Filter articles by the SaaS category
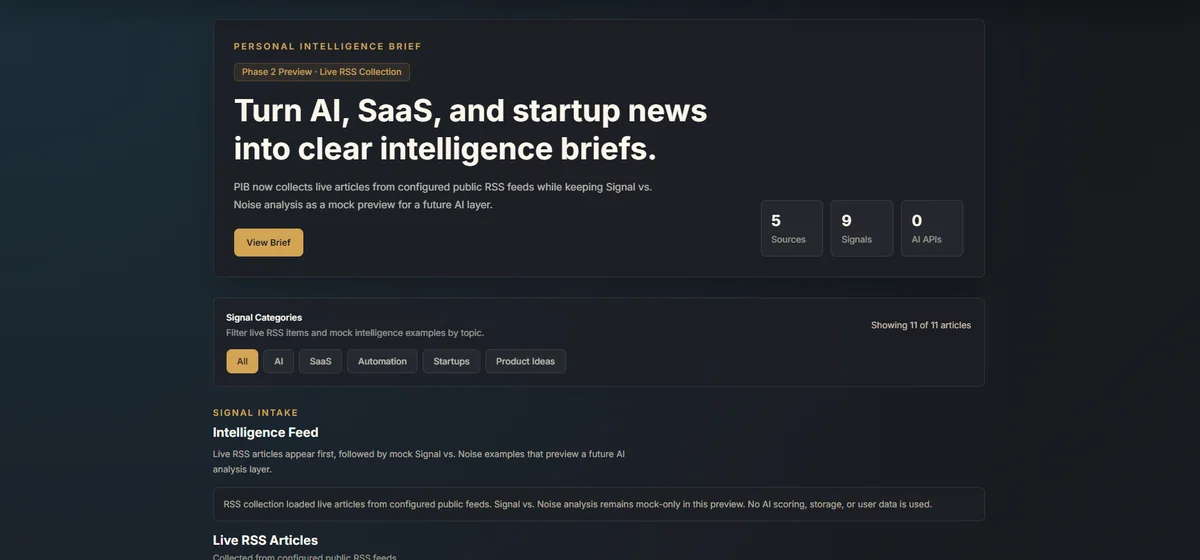The height and width of the screenshot is (560, 1200). coord(320,361)
